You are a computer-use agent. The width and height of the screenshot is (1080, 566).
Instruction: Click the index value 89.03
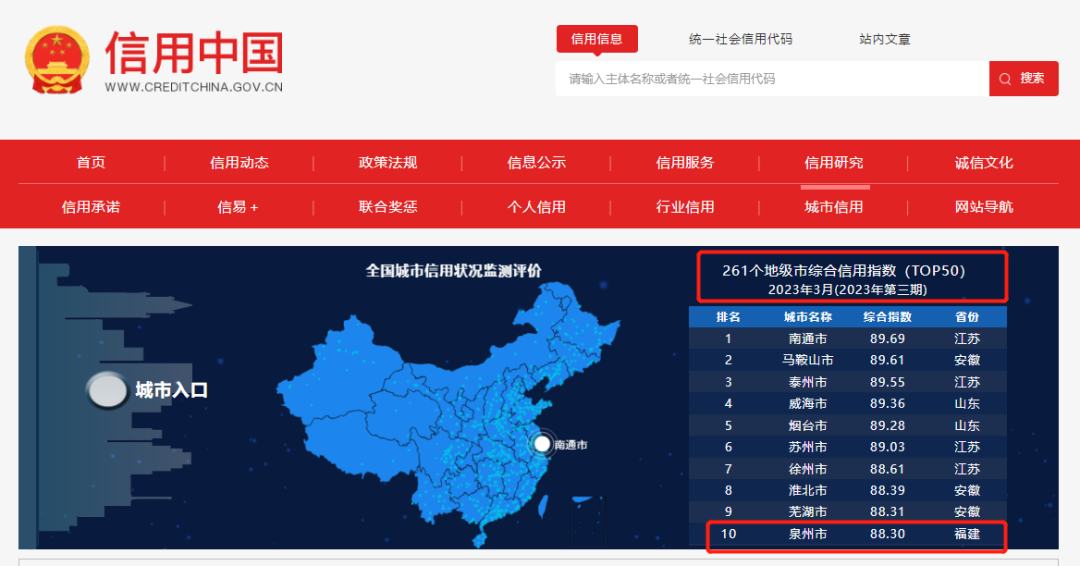tap(887, 447)
